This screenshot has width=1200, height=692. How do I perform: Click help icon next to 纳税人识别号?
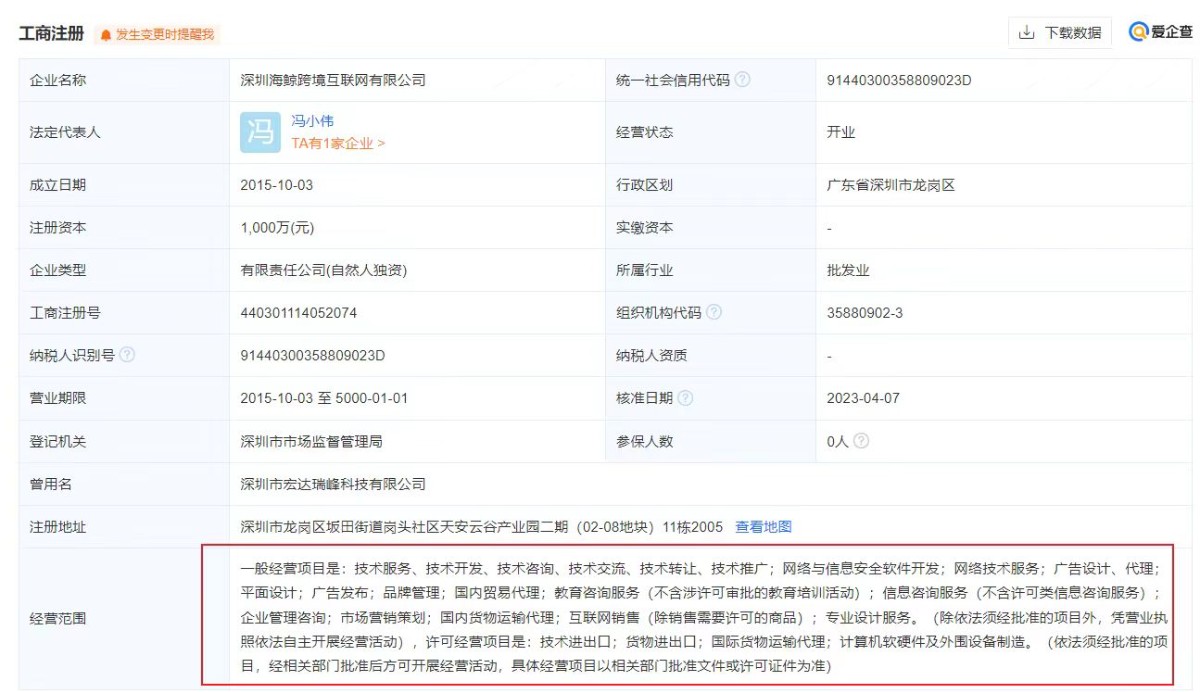coord(127,355)
